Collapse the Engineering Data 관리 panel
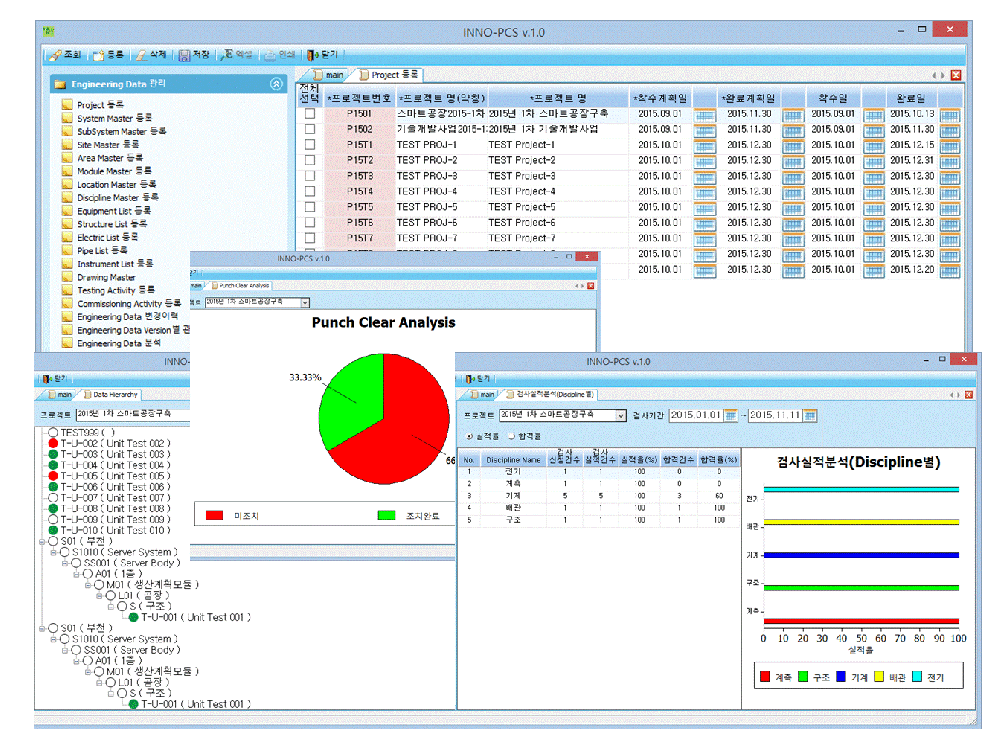This screenshot has width=1000, height=750. (x=276, y=85)
